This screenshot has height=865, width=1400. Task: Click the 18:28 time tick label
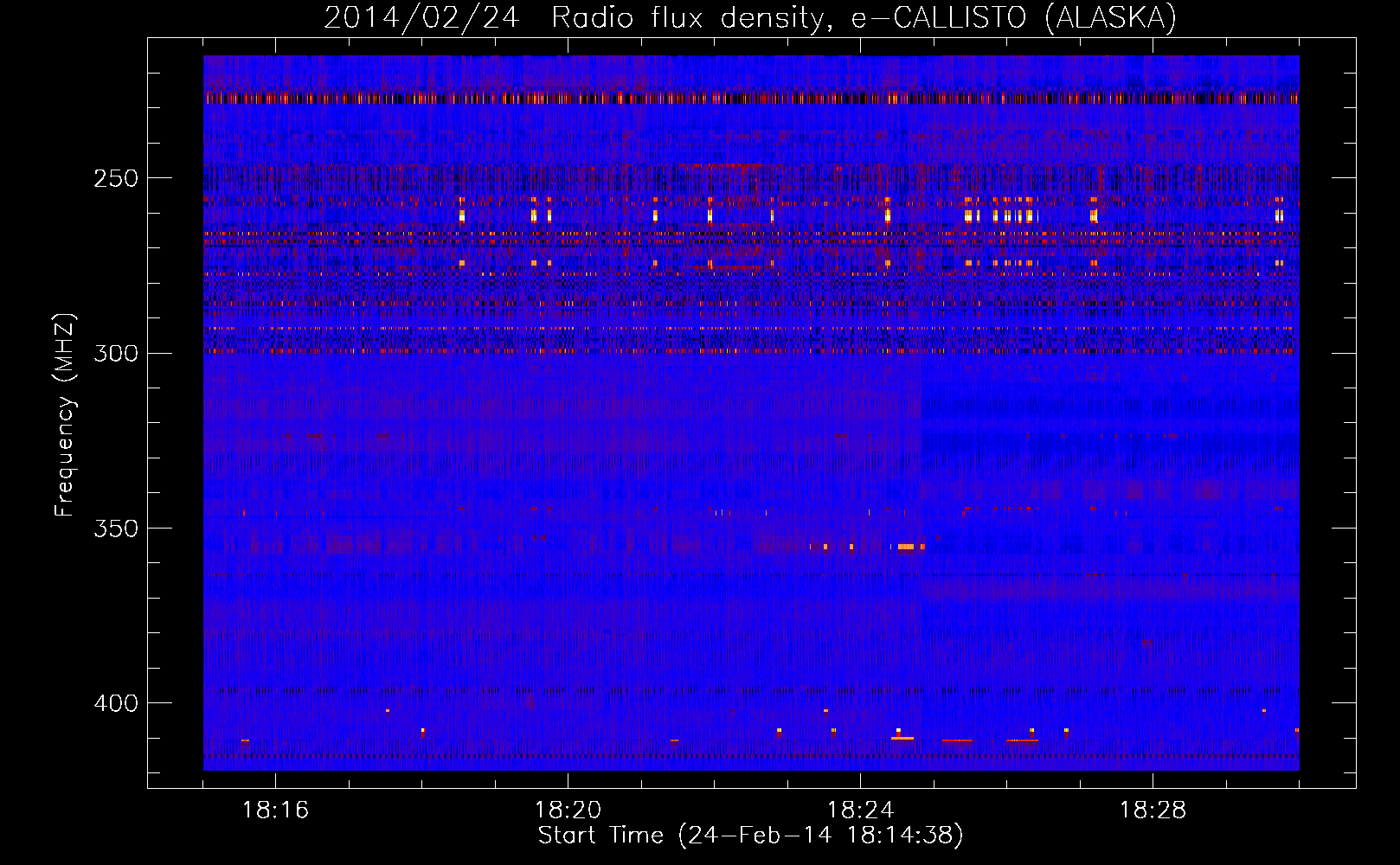click(1153, 811)
